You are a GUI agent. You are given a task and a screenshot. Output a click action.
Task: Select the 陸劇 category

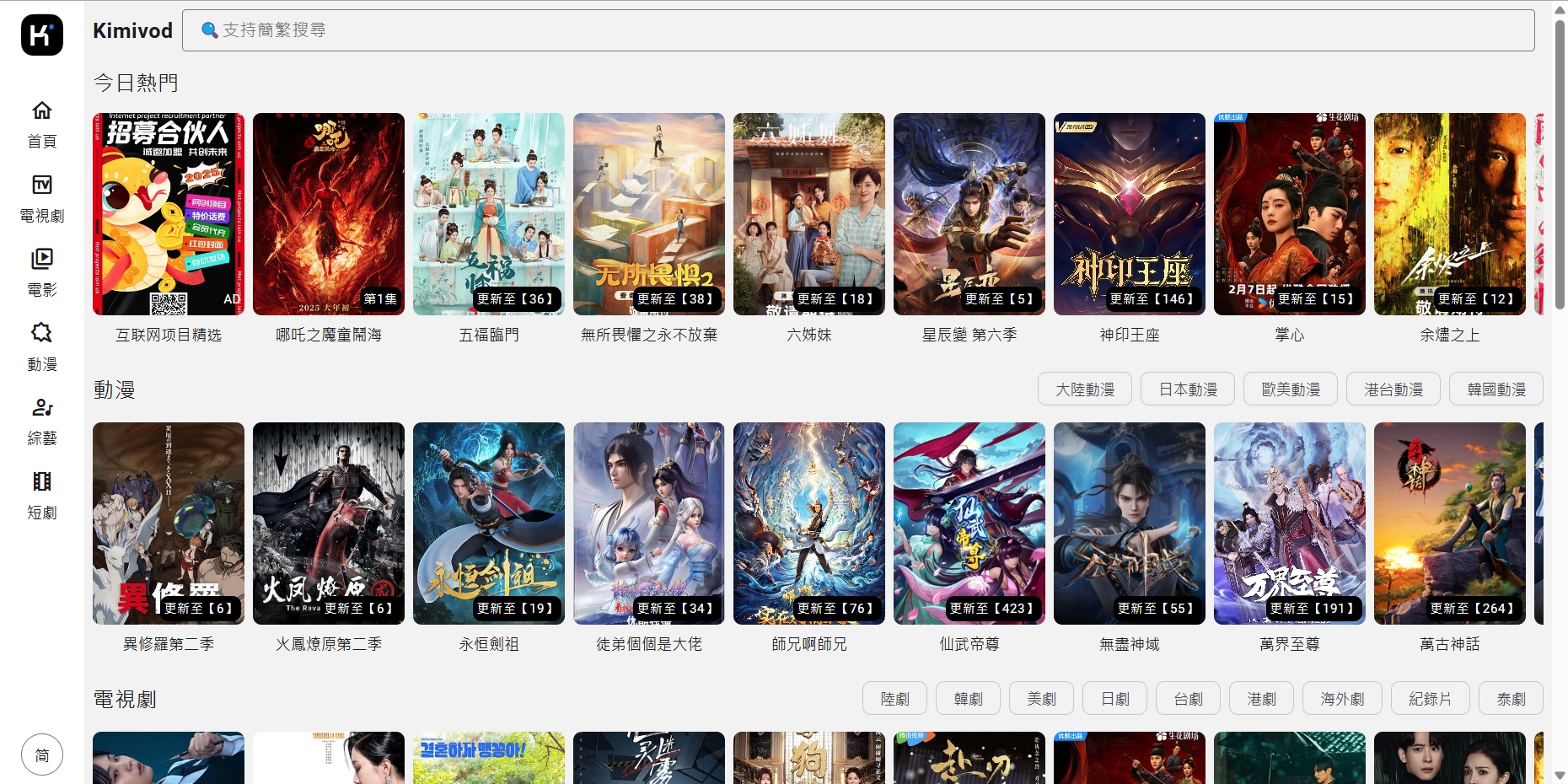[x=894, y=699]
